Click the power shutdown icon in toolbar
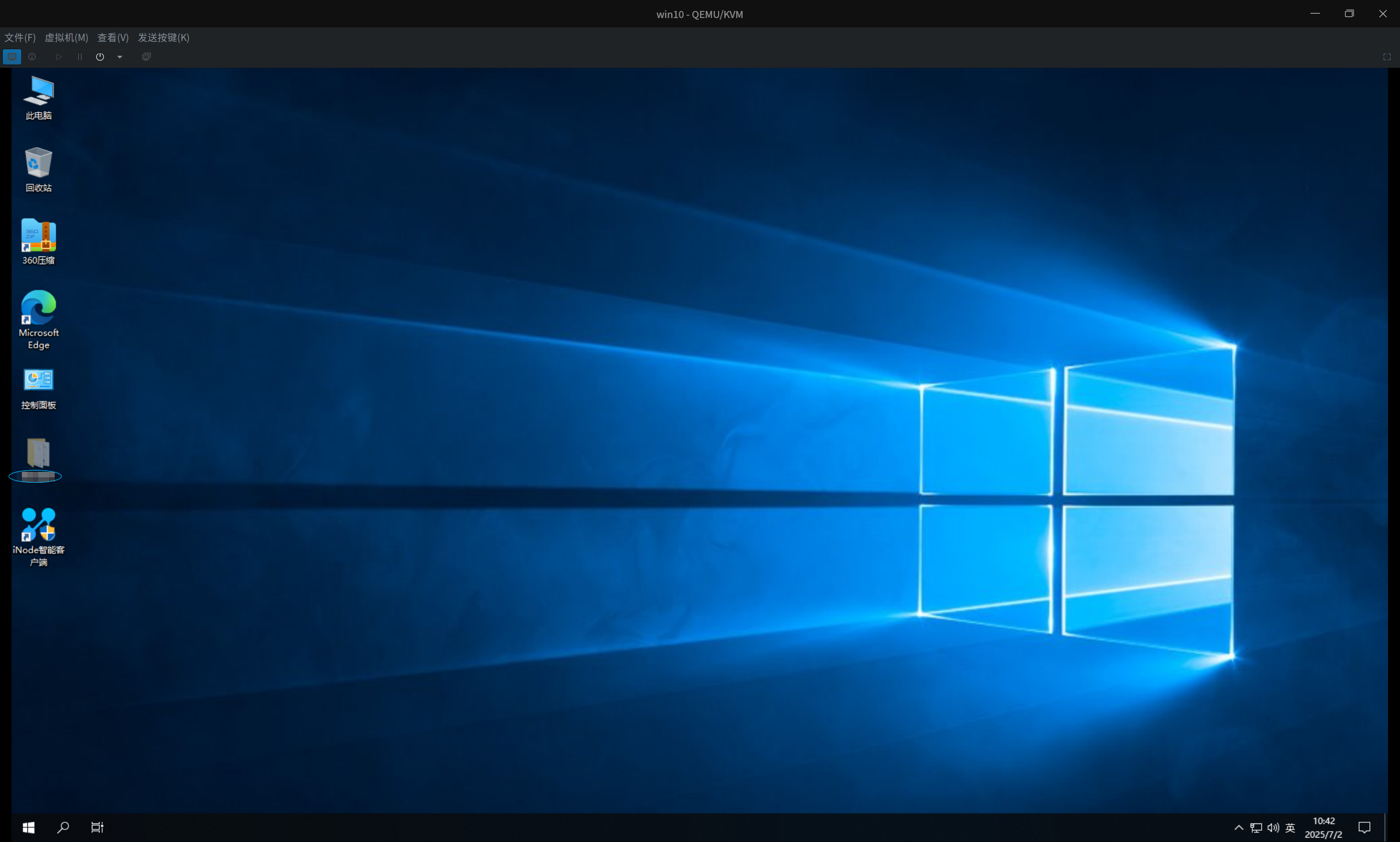The width and height of the screenshot is (1400, 842). pos(100,57)
